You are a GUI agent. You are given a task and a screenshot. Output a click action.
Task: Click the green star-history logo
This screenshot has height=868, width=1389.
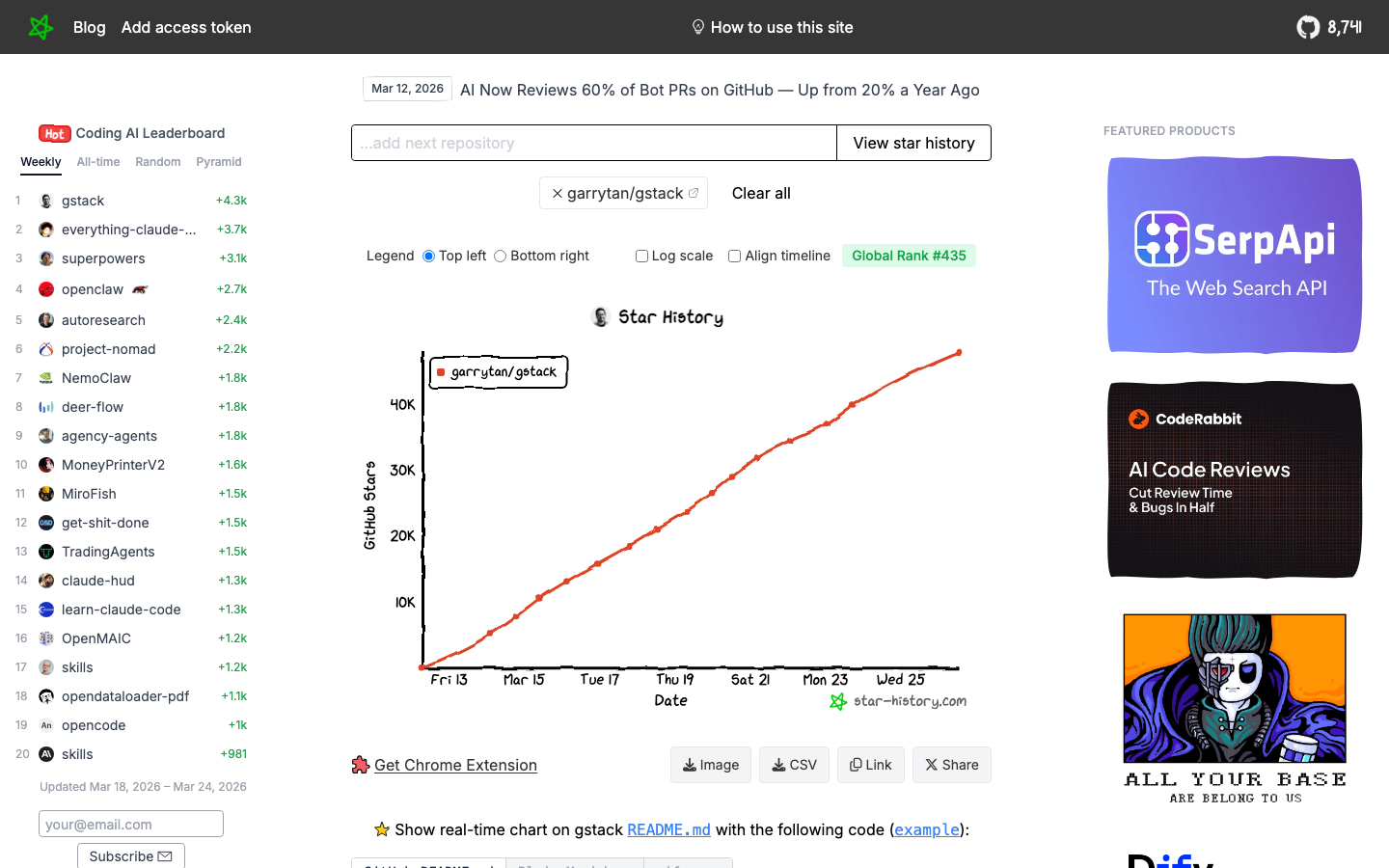point(41,27)
